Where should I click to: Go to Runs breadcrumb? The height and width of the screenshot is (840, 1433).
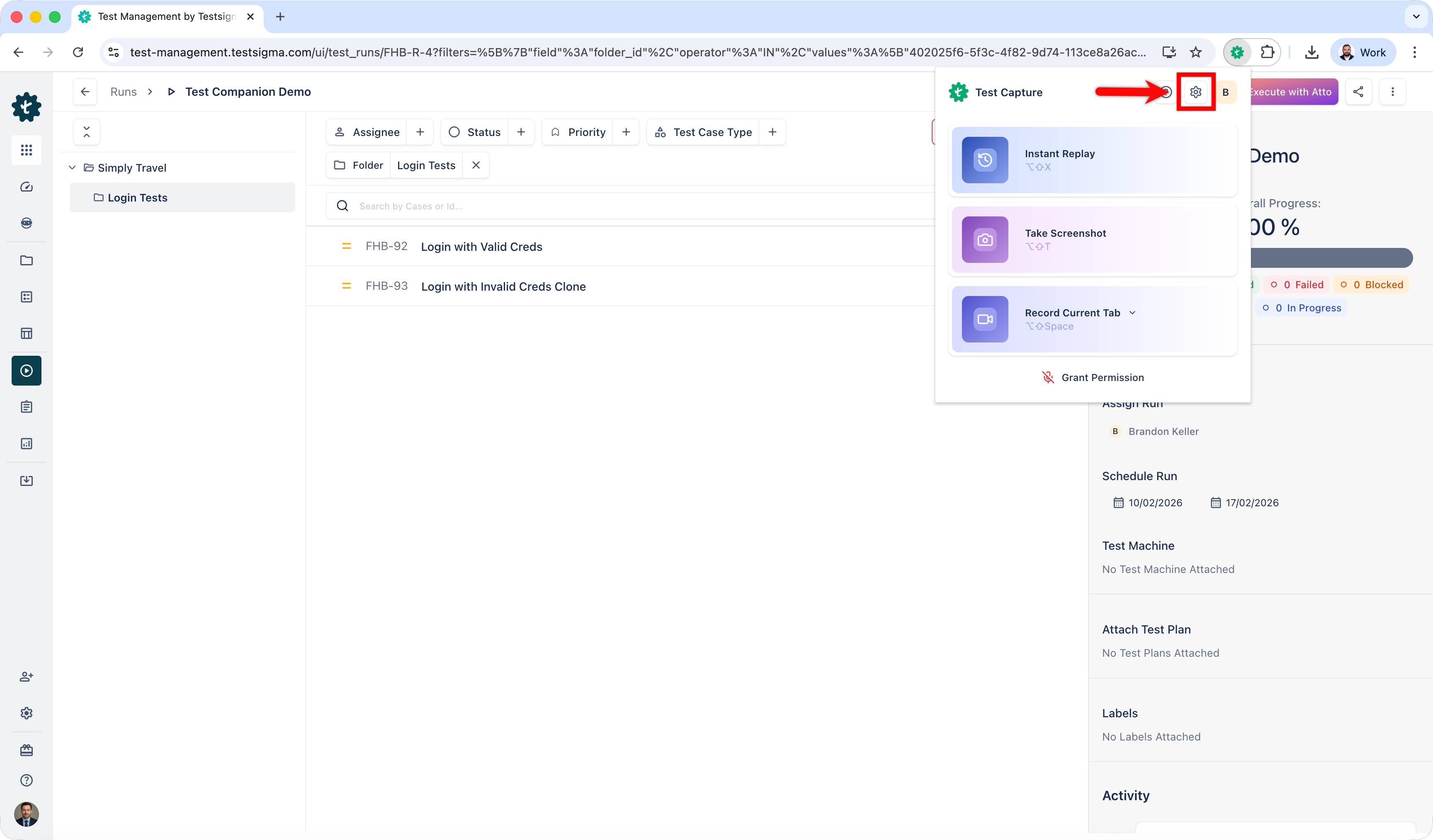pos(124,92)
